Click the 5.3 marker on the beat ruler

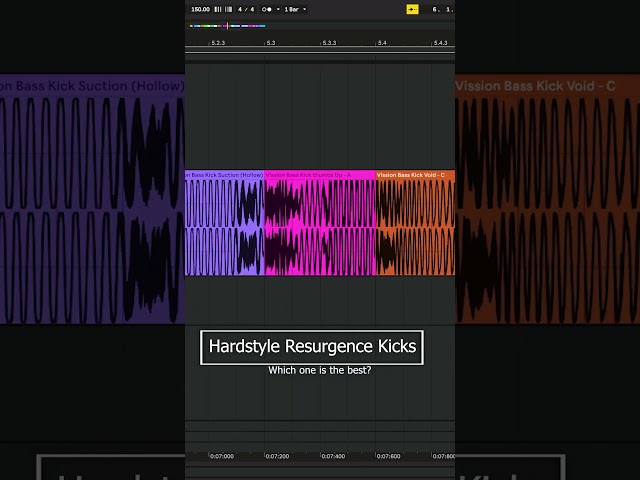pyautogui.click(x=271, y=43)
